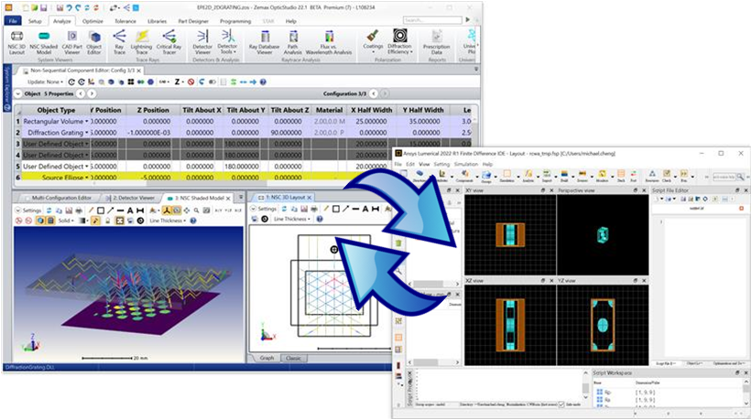The height and width of the screenshot is (419, 752).
Task: Go to previous configuration
Action: 374,94
